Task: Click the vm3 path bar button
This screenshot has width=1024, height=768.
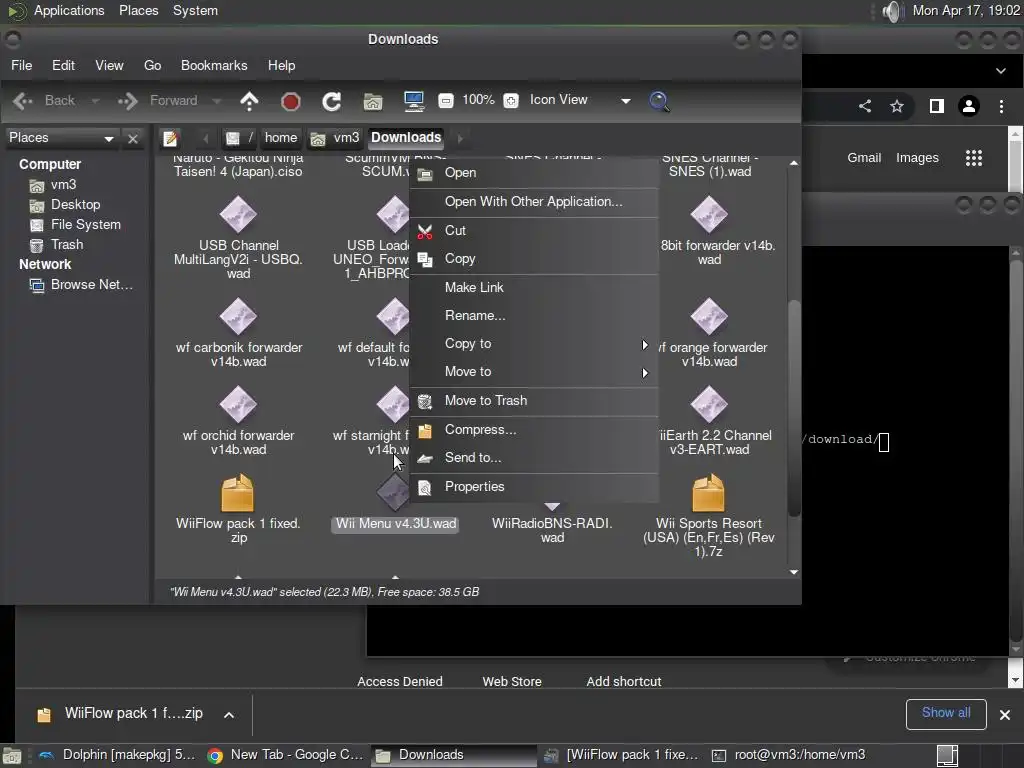Action: pyautogui.click(x=336, y=138)
